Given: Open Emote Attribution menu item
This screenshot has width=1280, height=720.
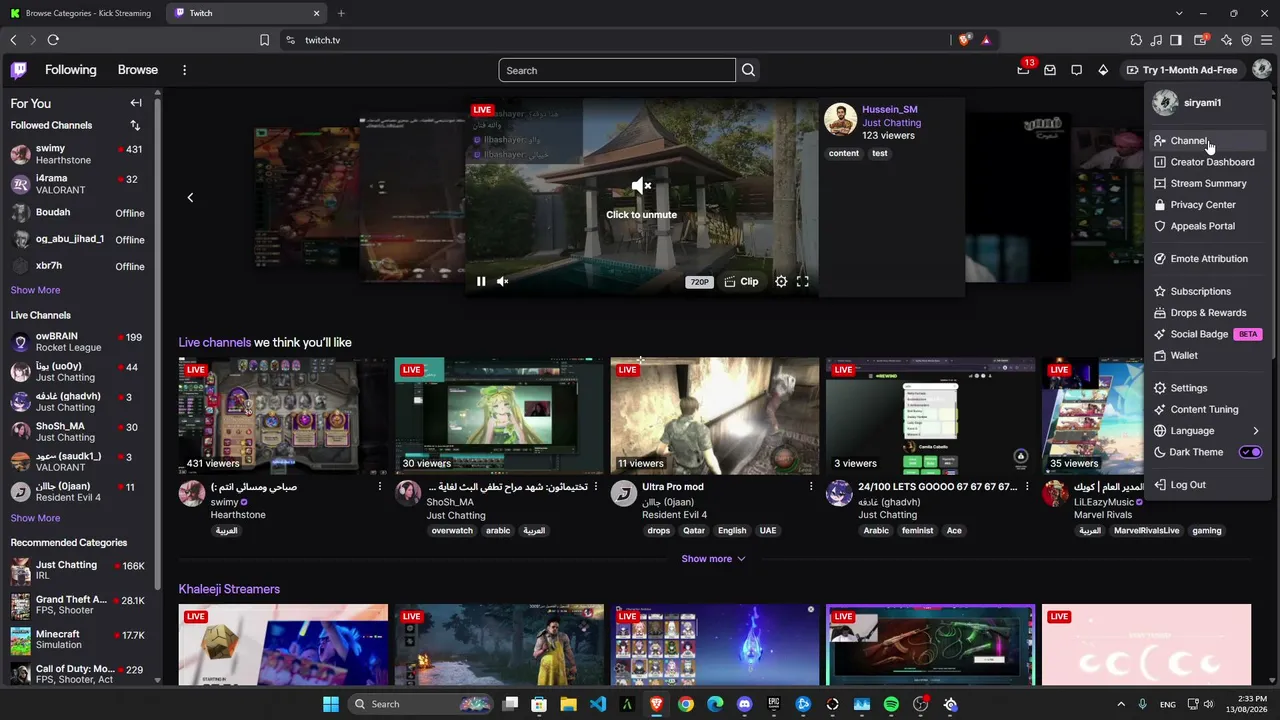Looking at the screenshot, I should (1207, 259).
